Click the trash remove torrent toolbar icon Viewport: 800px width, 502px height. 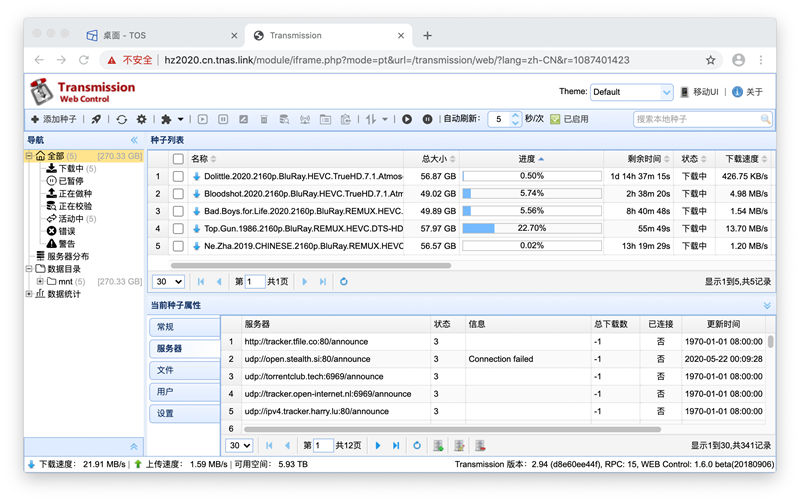264,119
